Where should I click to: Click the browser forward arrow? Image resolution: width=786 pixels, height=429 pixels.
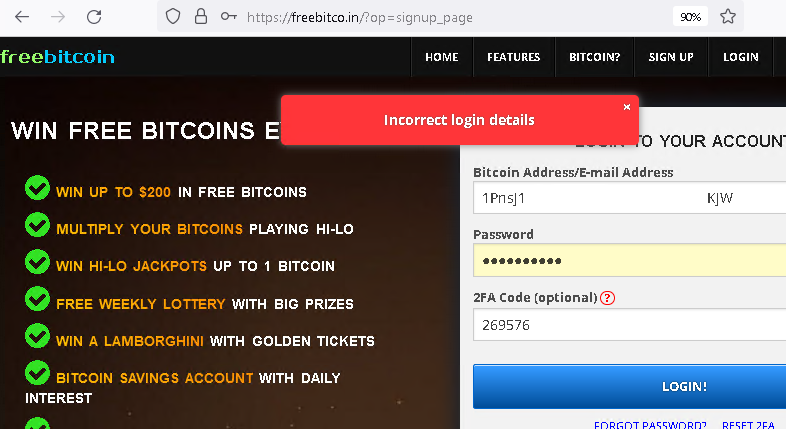click(58, 17)
